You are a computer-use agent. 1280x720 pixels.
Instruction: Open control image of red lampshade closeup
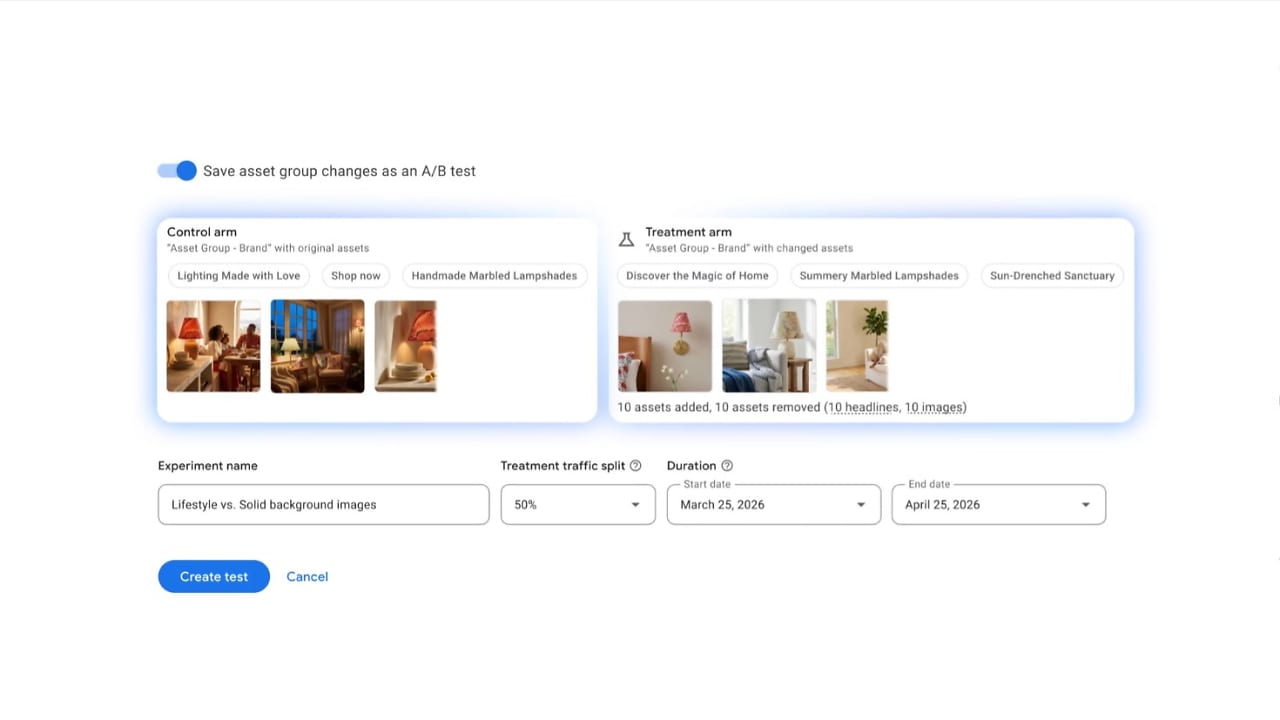point(406,346)
